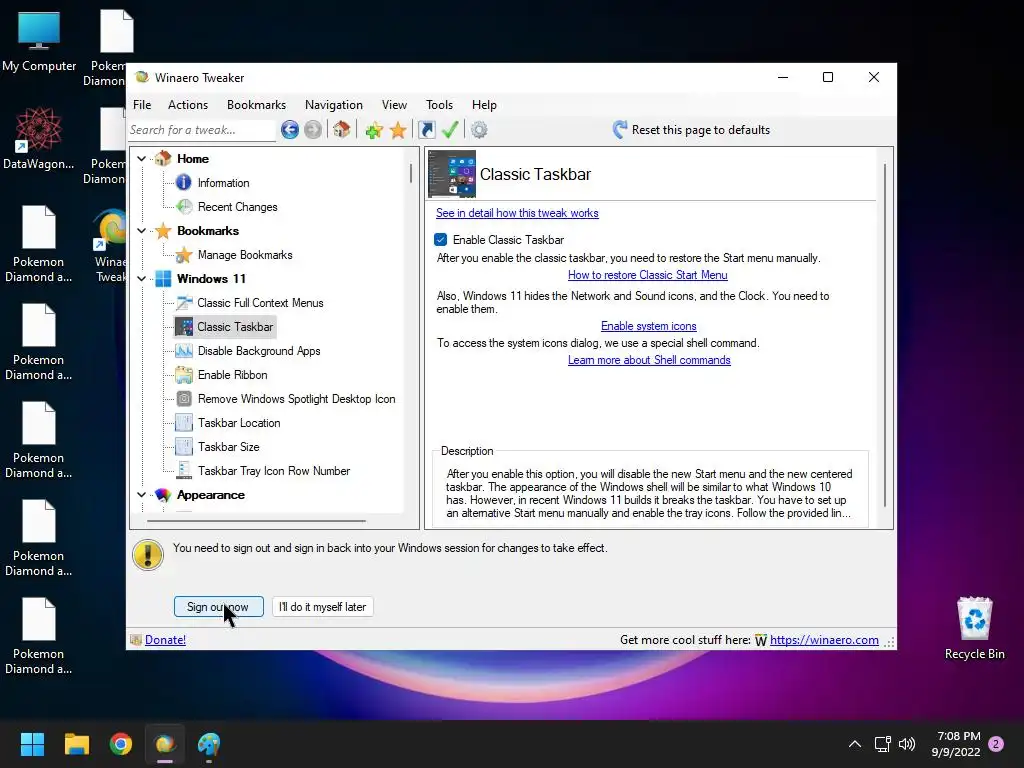Viewport: 1024px width, 768px height.
Task: Click Winaero Tweaker taskbar icon
Action: pos(165,744)
